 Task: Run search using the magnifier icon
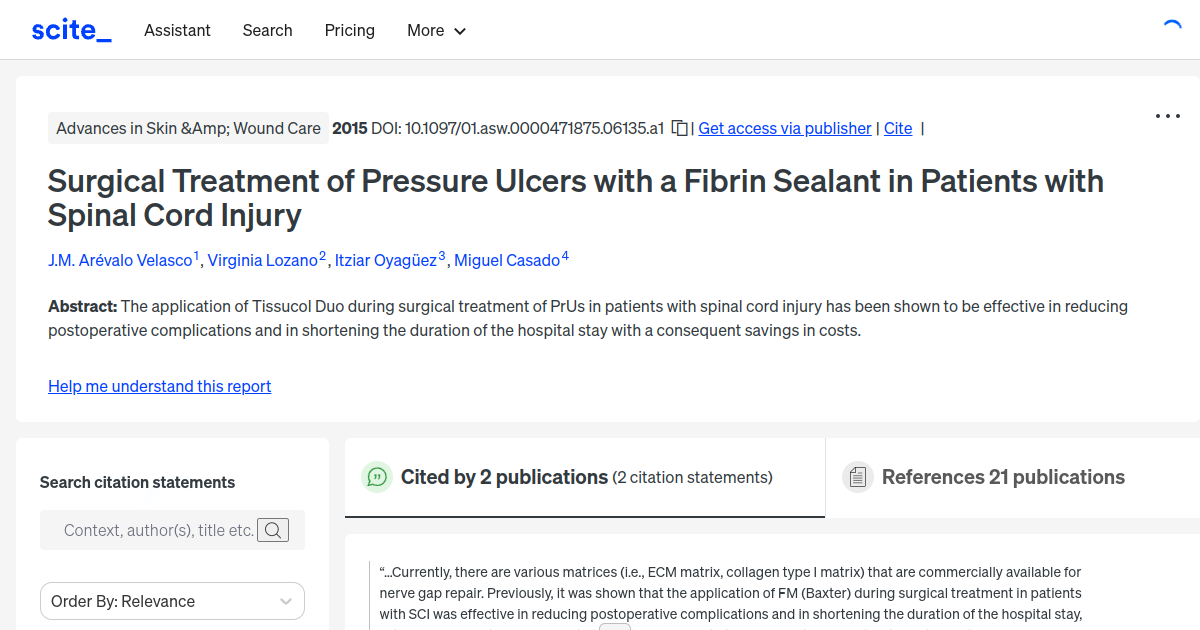(273, 529)
